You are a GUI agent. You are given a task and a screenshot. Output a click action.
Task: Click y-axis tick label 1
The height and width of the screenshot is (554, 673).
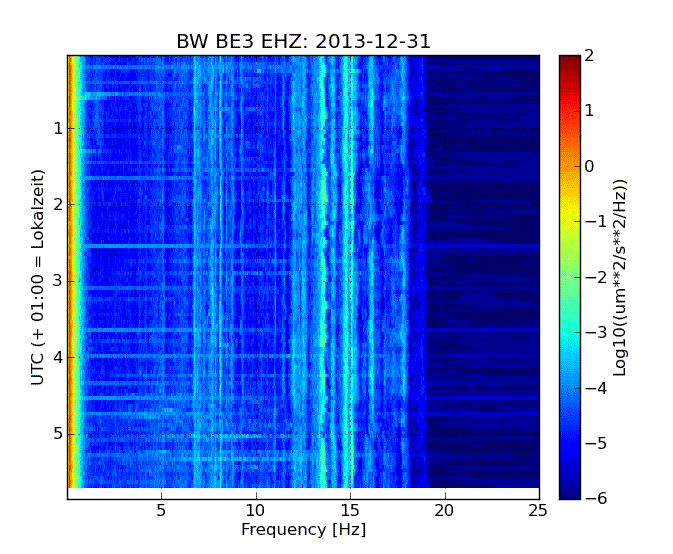click(x=58, y=128)
